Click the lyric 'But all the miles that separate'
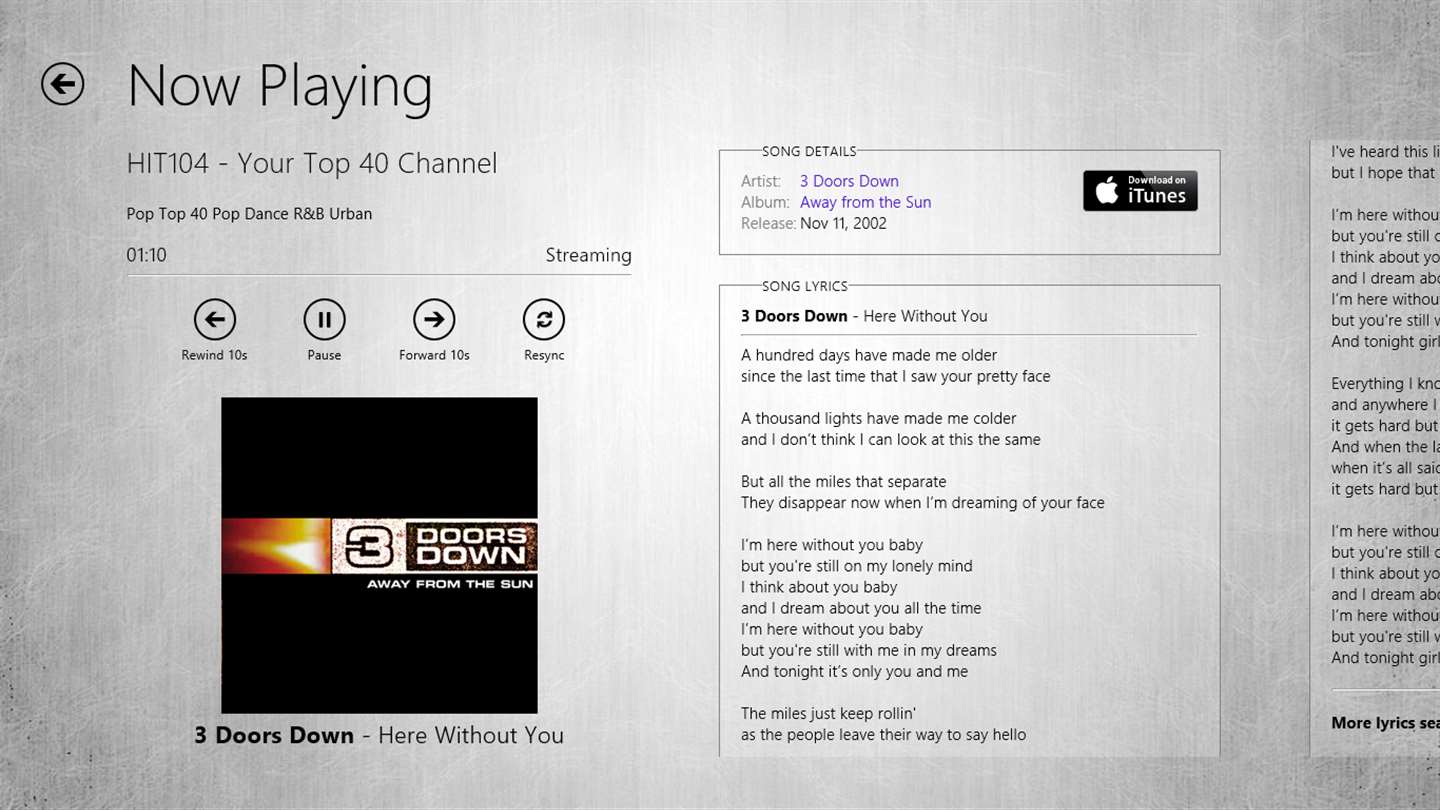Image resolution: width=1440 pixels, height=810 pixels. [843, 481]
